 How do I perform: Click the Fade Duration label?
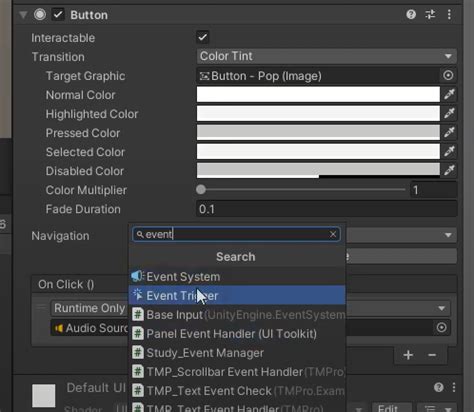coord(83,209)
